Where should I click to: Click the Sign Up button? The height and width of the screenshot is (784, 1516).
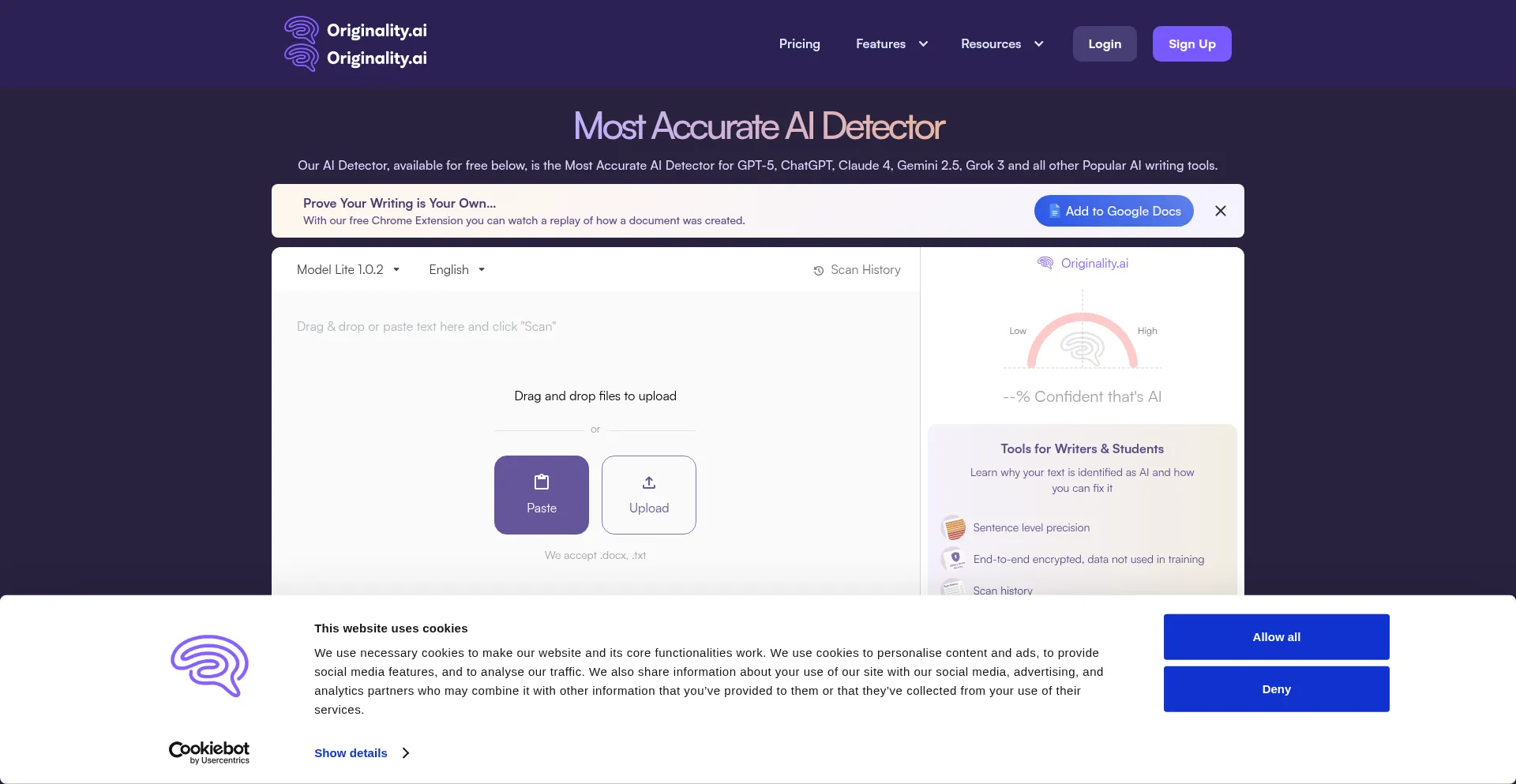click(x=1191, y=44)
